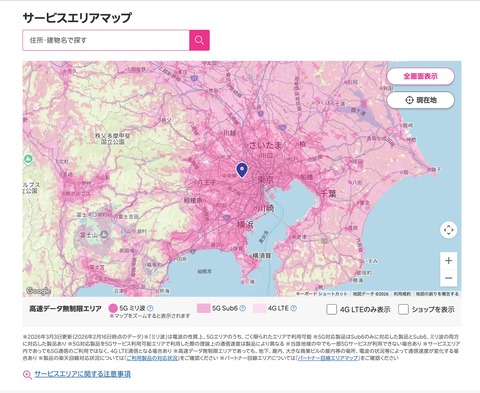Focus the address or building search field
Viewport: 480px width, 393px height.
point(106,40)
